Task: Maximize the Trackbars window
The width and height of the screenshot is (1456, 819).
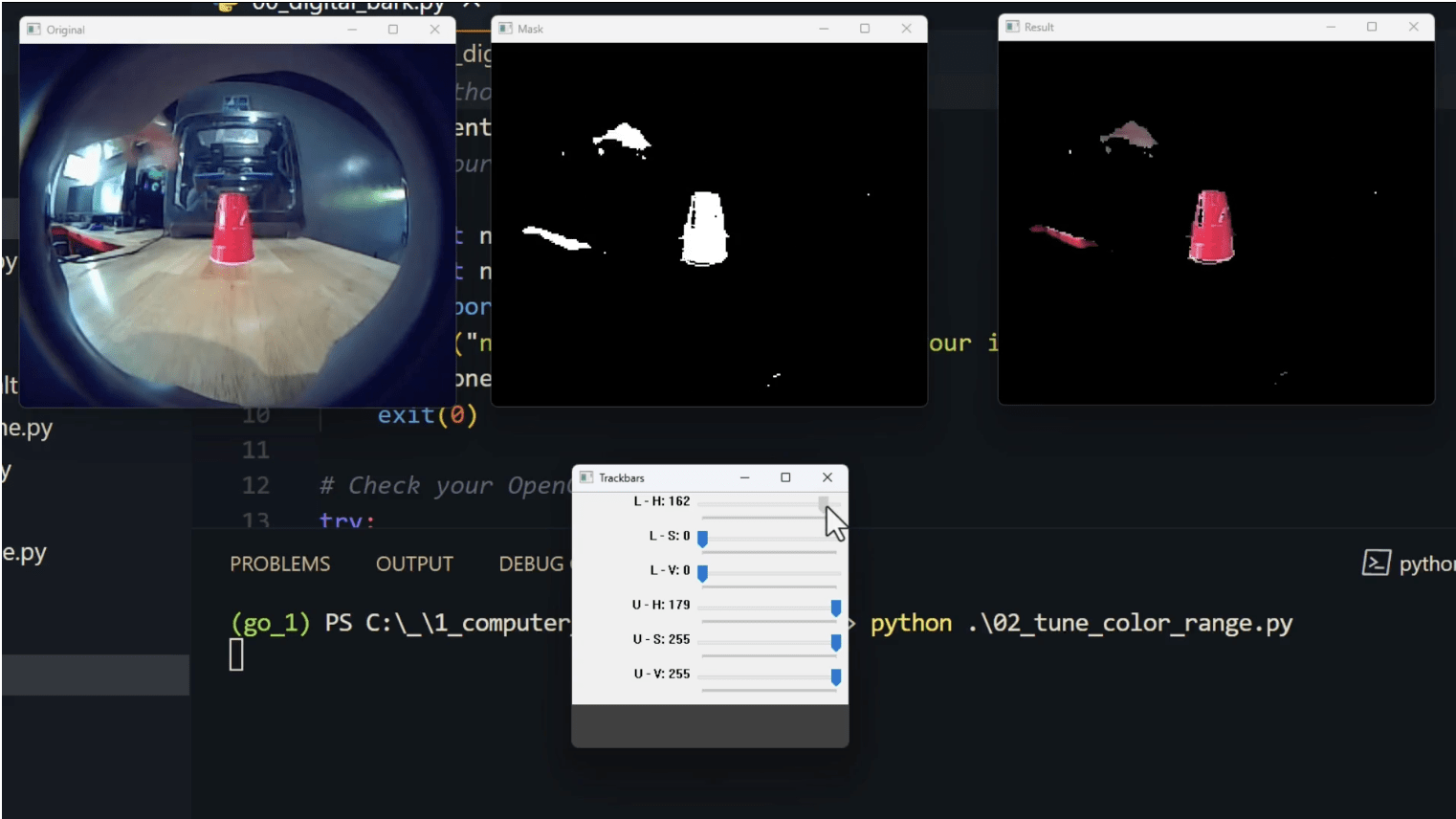Action: [785, 477]
